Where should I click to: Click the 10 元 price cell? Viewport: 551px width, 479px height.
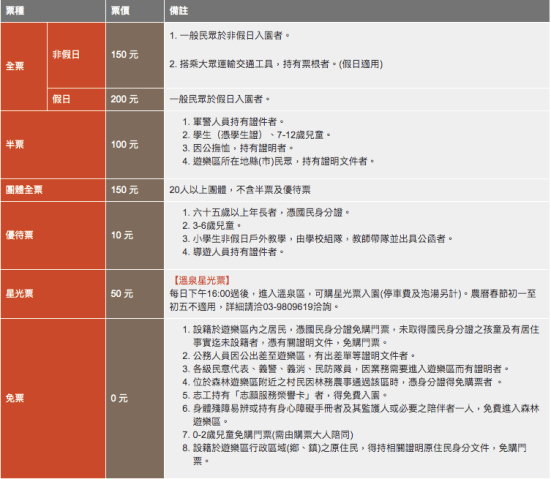[135, 235]
